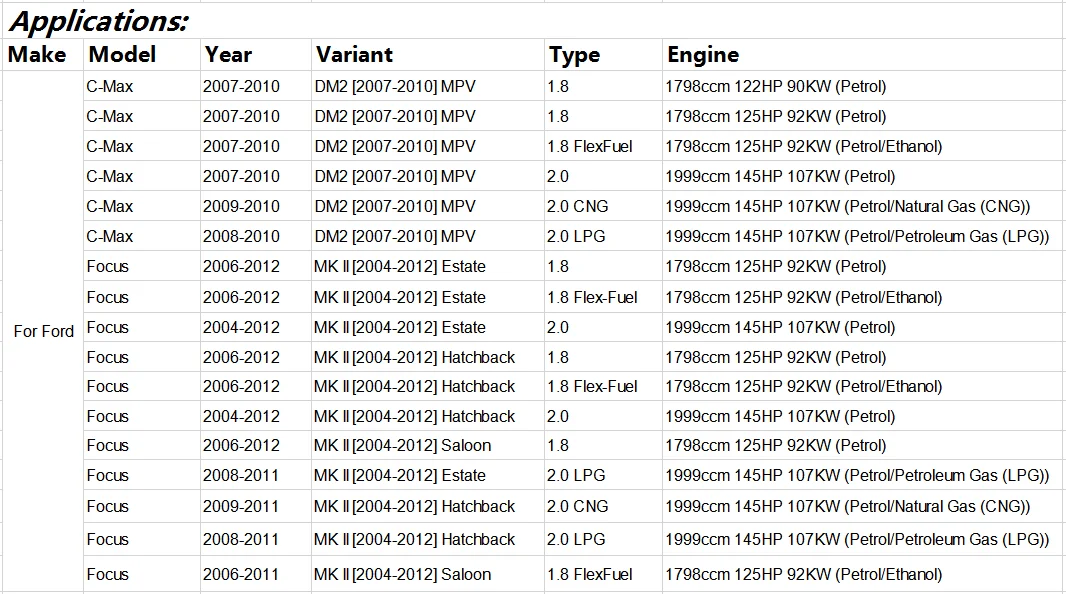
Task: Select the Model column header cell
Action: 122,55
